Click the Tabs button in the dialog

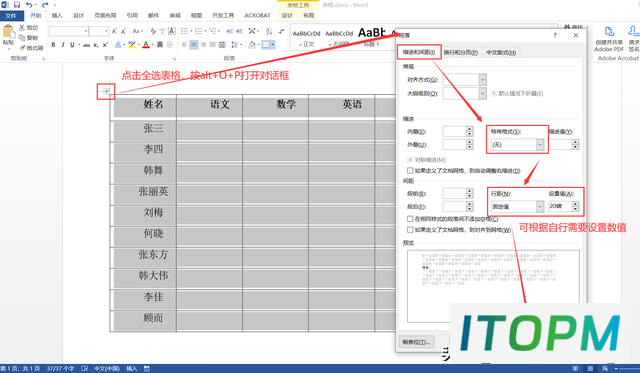tap(416, 342)
